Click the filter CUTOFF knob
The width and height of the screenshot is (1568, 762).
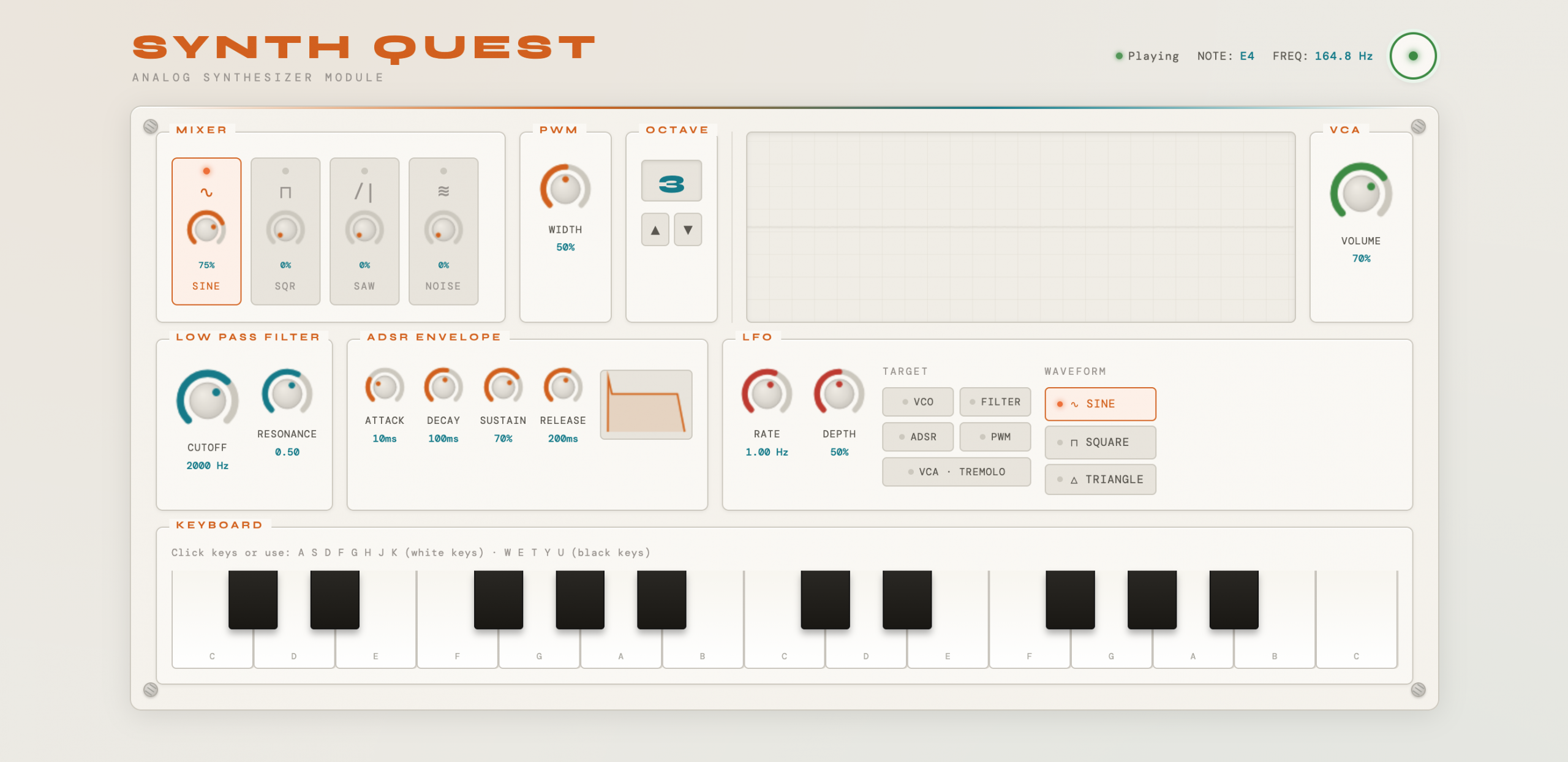point(207,399)
